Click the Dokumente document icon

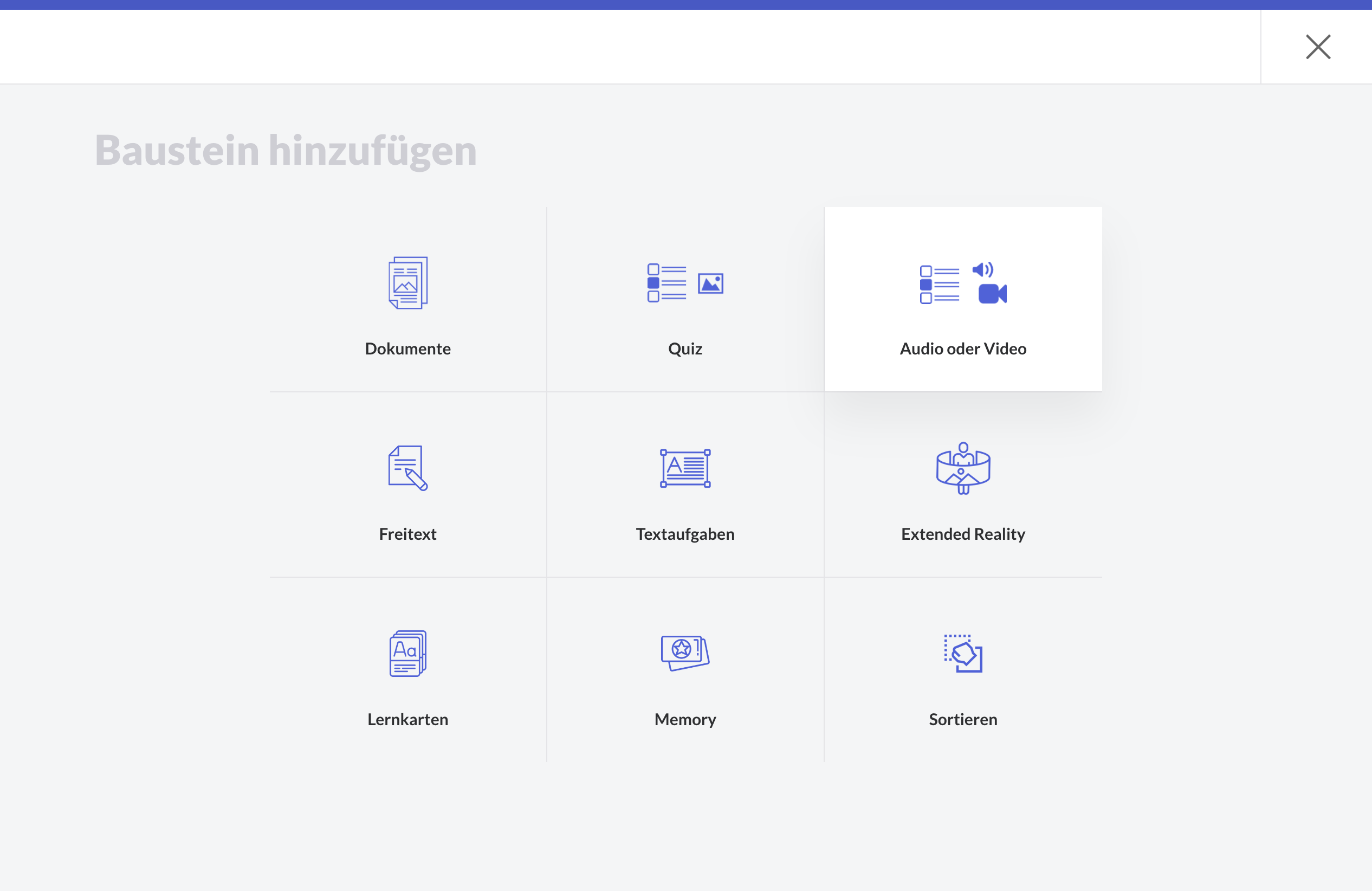[x=407, y=282]
